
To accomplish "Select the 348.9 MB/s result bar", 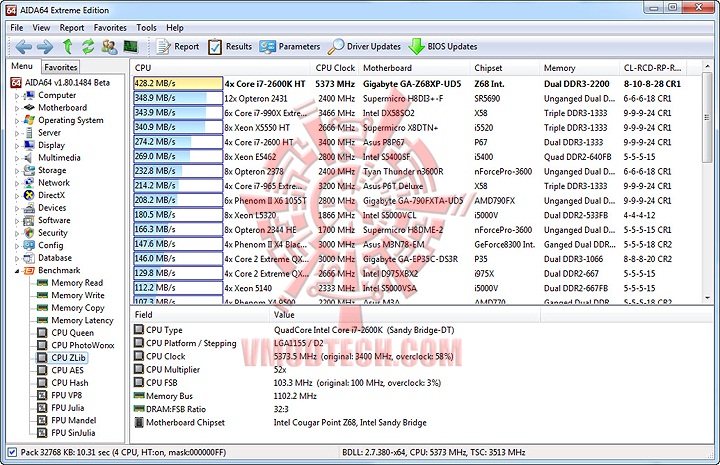I will [x=178, y=98].
